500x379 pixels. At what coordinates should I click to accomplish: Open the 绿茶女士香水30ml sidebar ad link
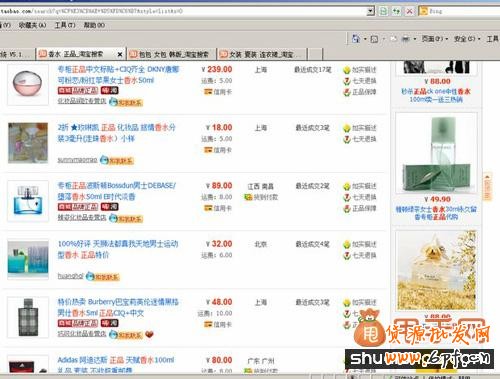436,213
